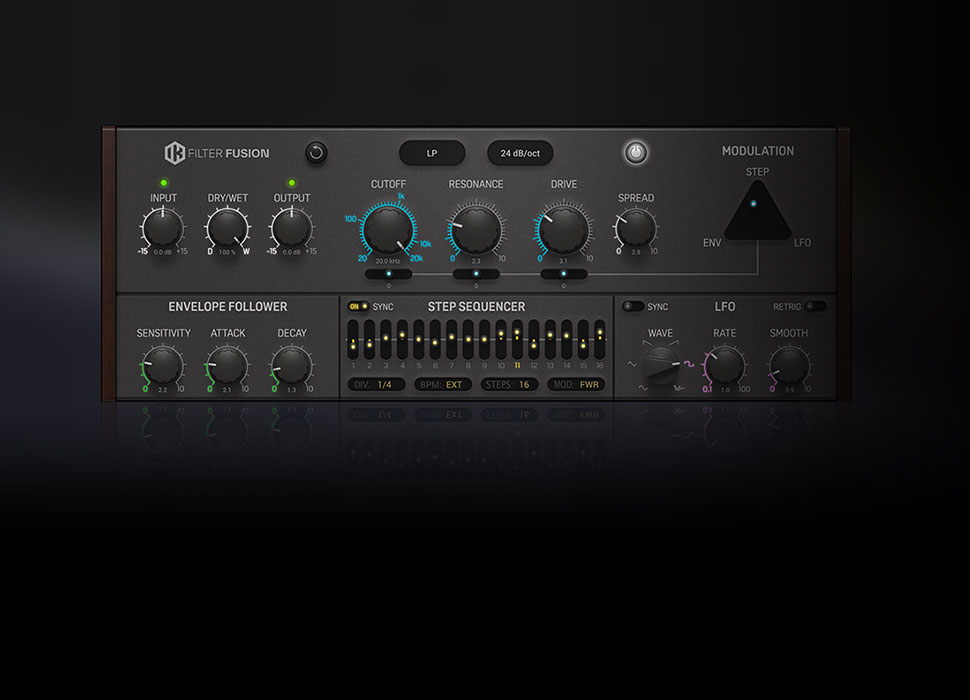Click the STEPS 16 field
The width and height of the screenshot is (970, 700).
pyautogui.click(x=511, y=384)
